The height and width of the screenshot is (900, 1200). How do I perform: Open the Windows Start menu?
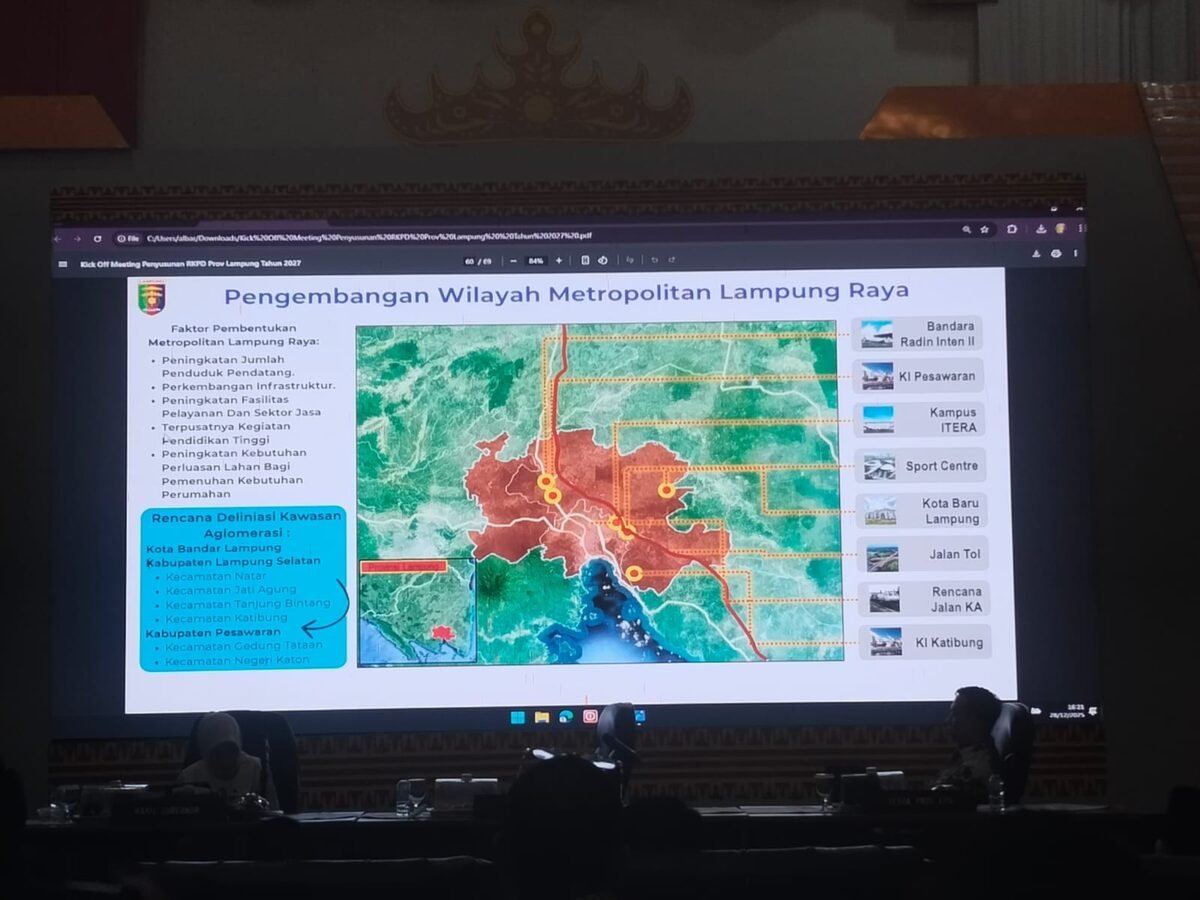(x=517, y=716)
